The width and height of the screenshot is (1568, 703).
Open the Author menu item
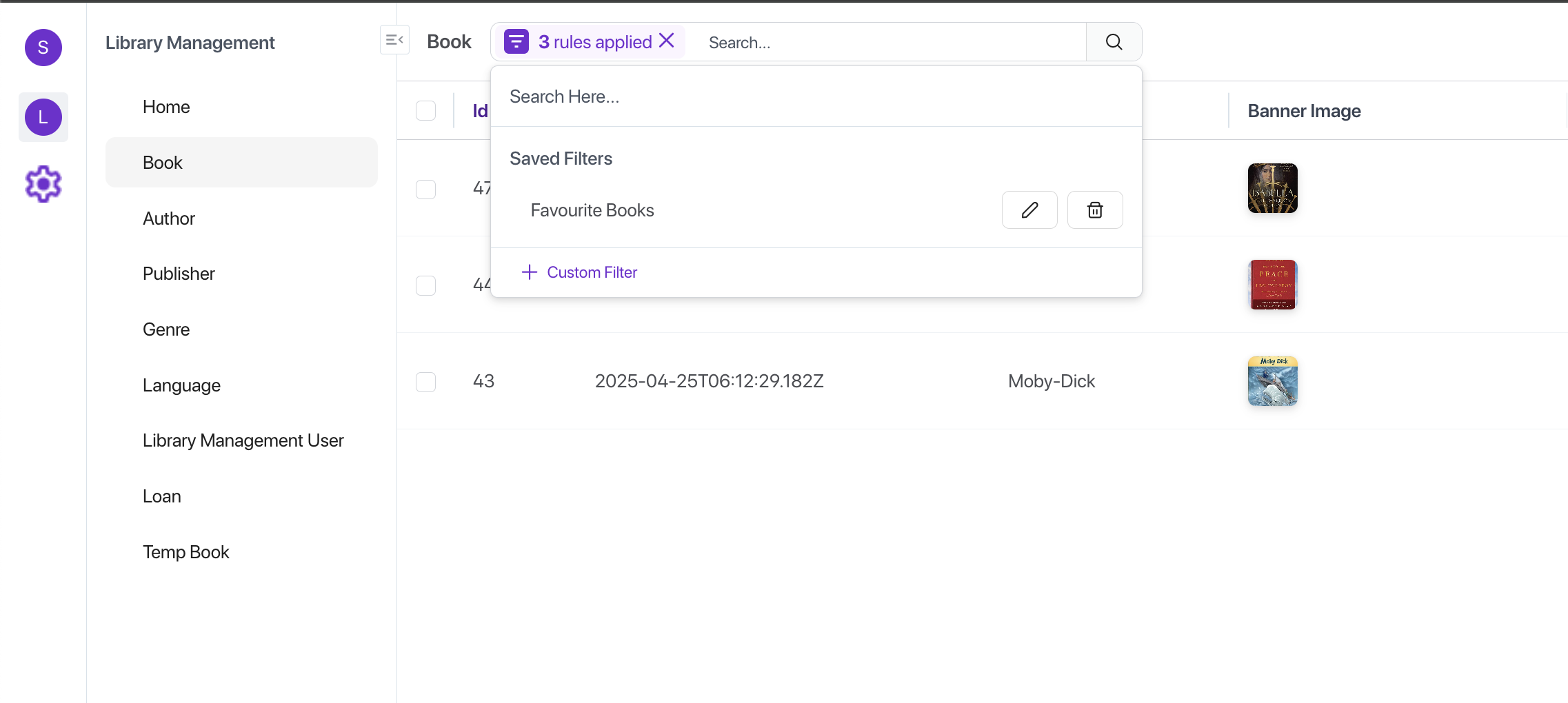click(x=169, y=218)
